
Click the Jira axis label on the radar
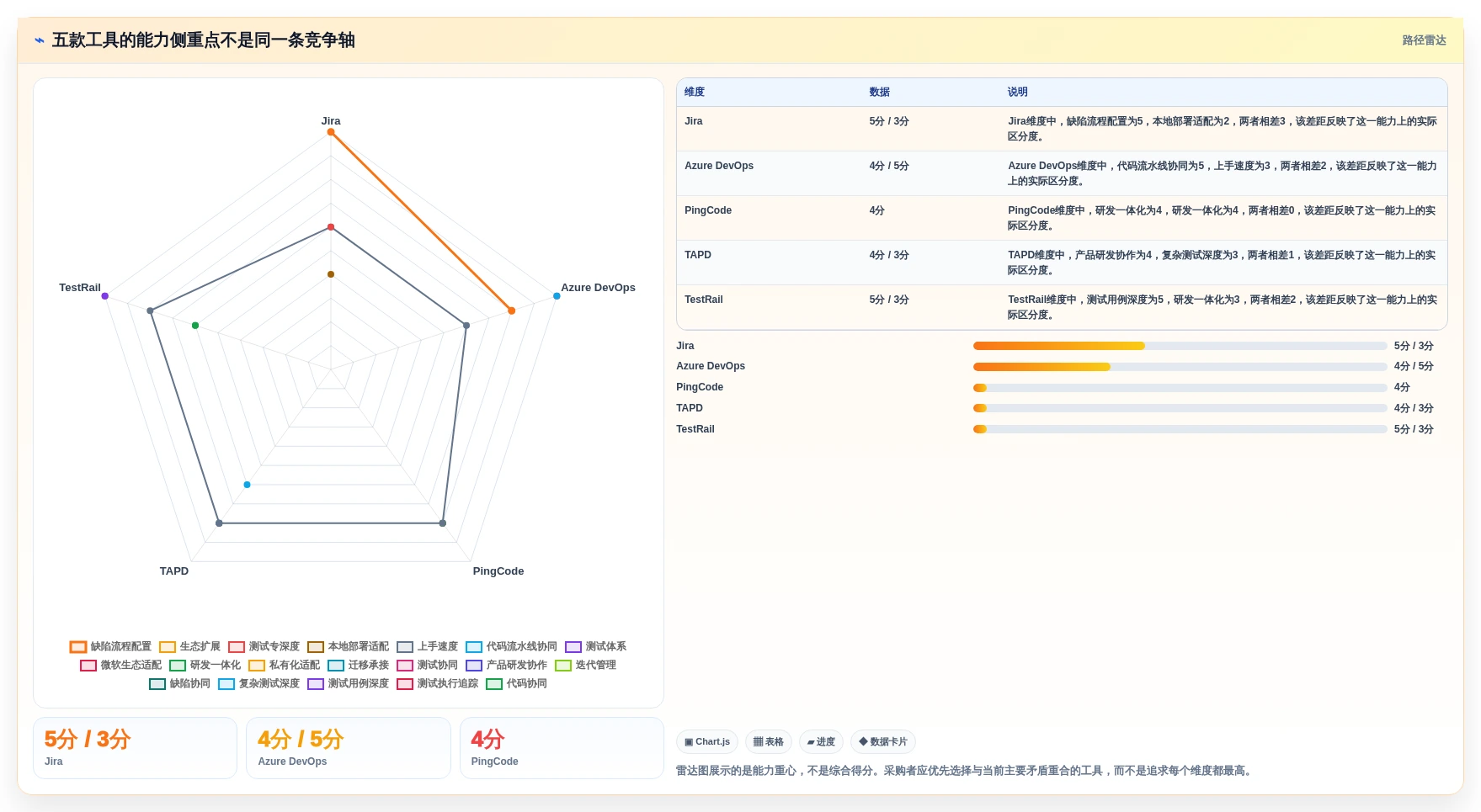click(331, 121)
